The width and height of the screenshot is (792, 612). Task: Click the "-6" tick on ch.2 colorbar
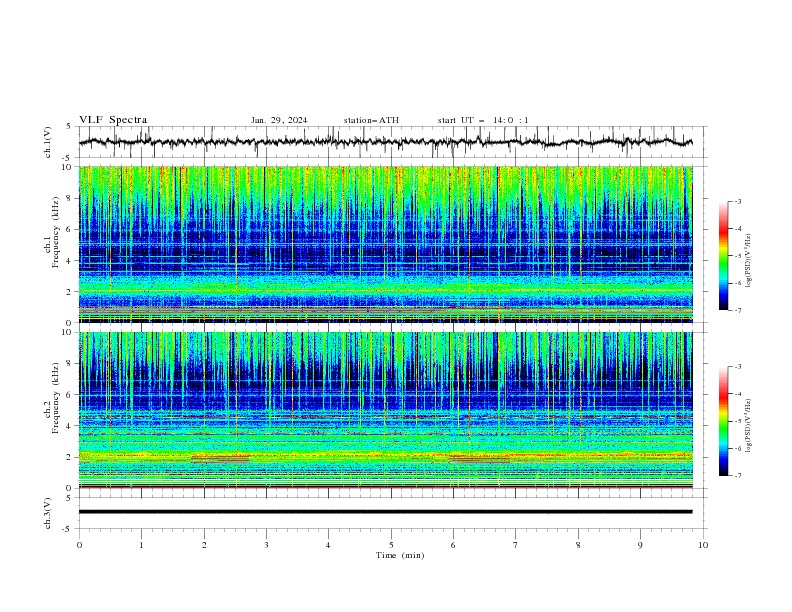pyautogui.click(x=737, y=448)
